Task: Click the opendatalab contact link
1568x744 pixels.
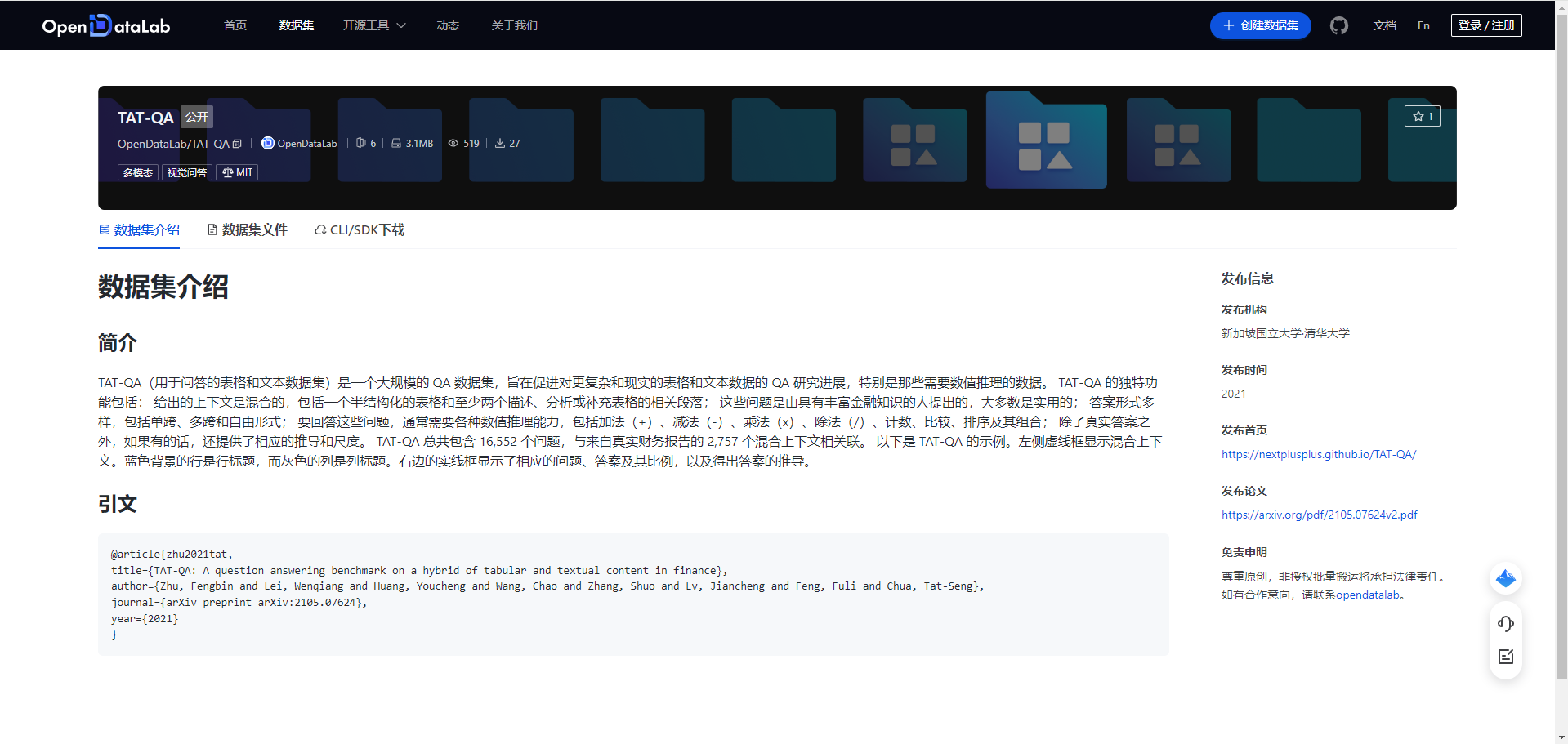Action: [x=1367, y=595]
